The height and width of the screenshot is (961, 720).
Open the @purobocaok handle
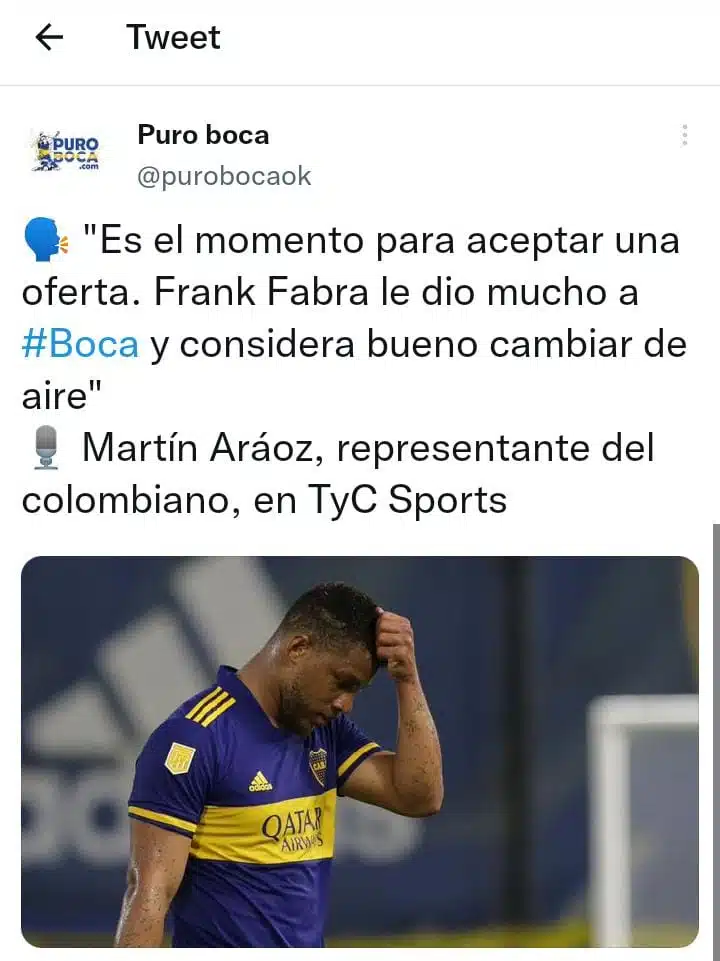pyautogui.click(x=224, y=177)
